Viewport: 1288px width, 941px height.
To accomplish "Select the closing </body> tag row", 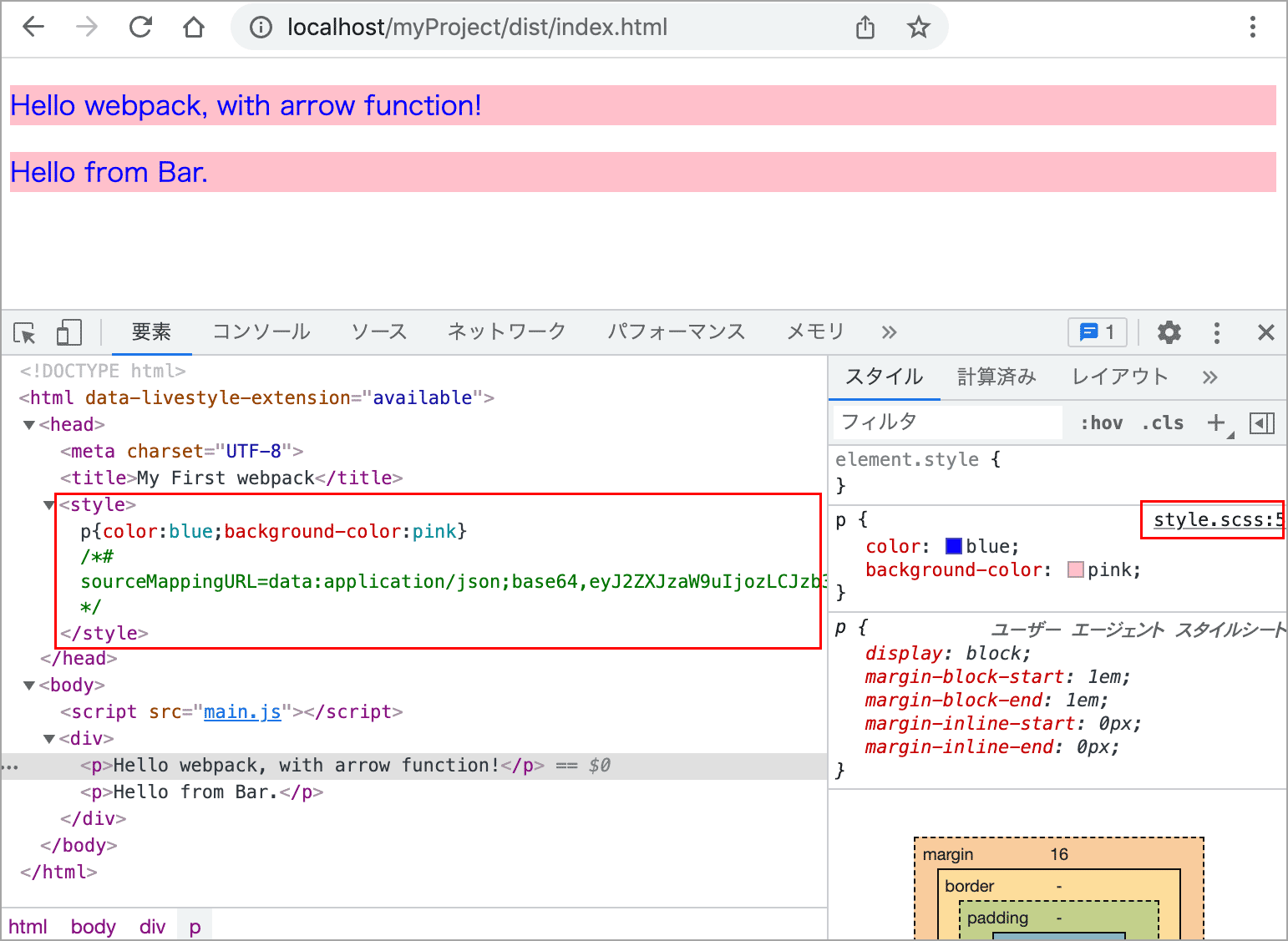I will pos(79,846).
